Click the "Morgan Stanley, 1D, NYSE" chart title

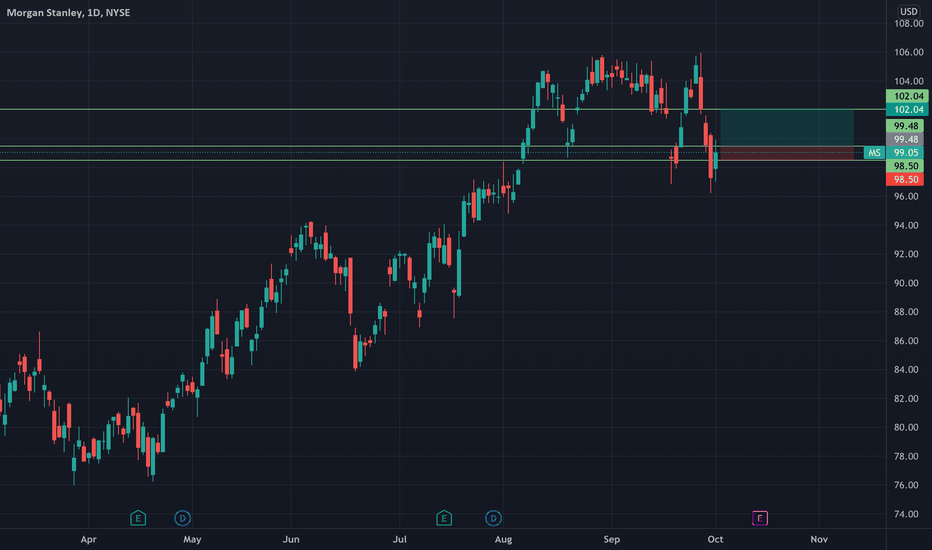pyautogui.click(x=68, y=12)
